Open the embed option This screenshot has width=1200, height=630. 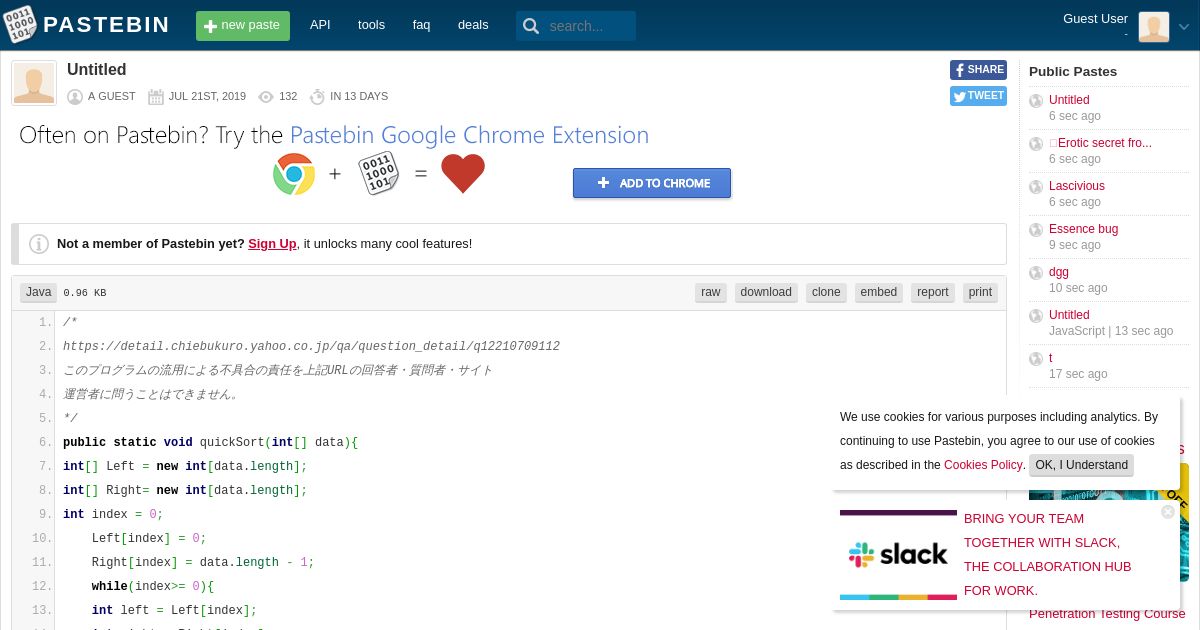coord(879,292)
